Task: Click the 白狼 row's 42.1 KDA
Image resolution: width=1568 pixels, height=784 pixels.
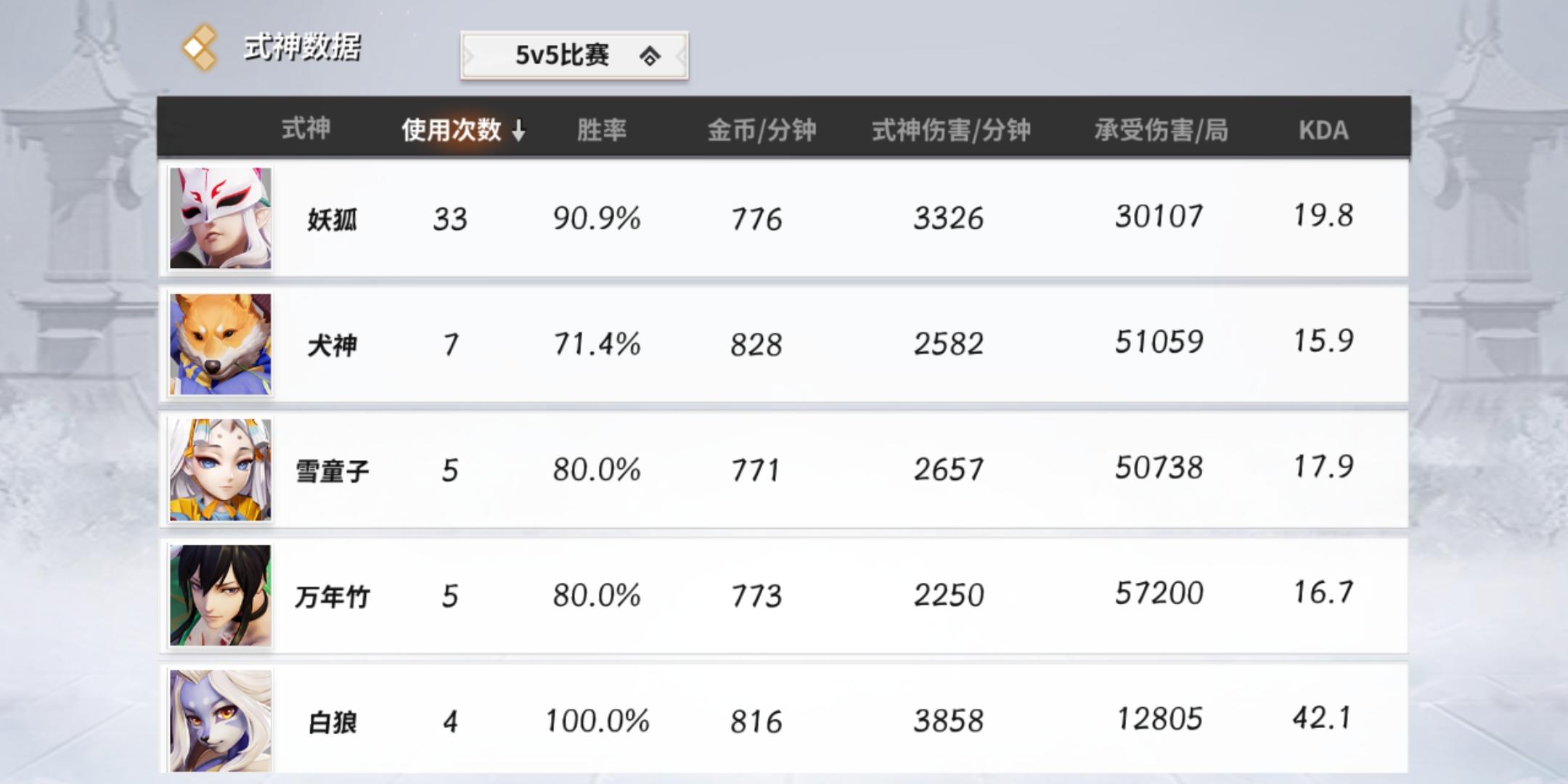Action: point(1322,719)
